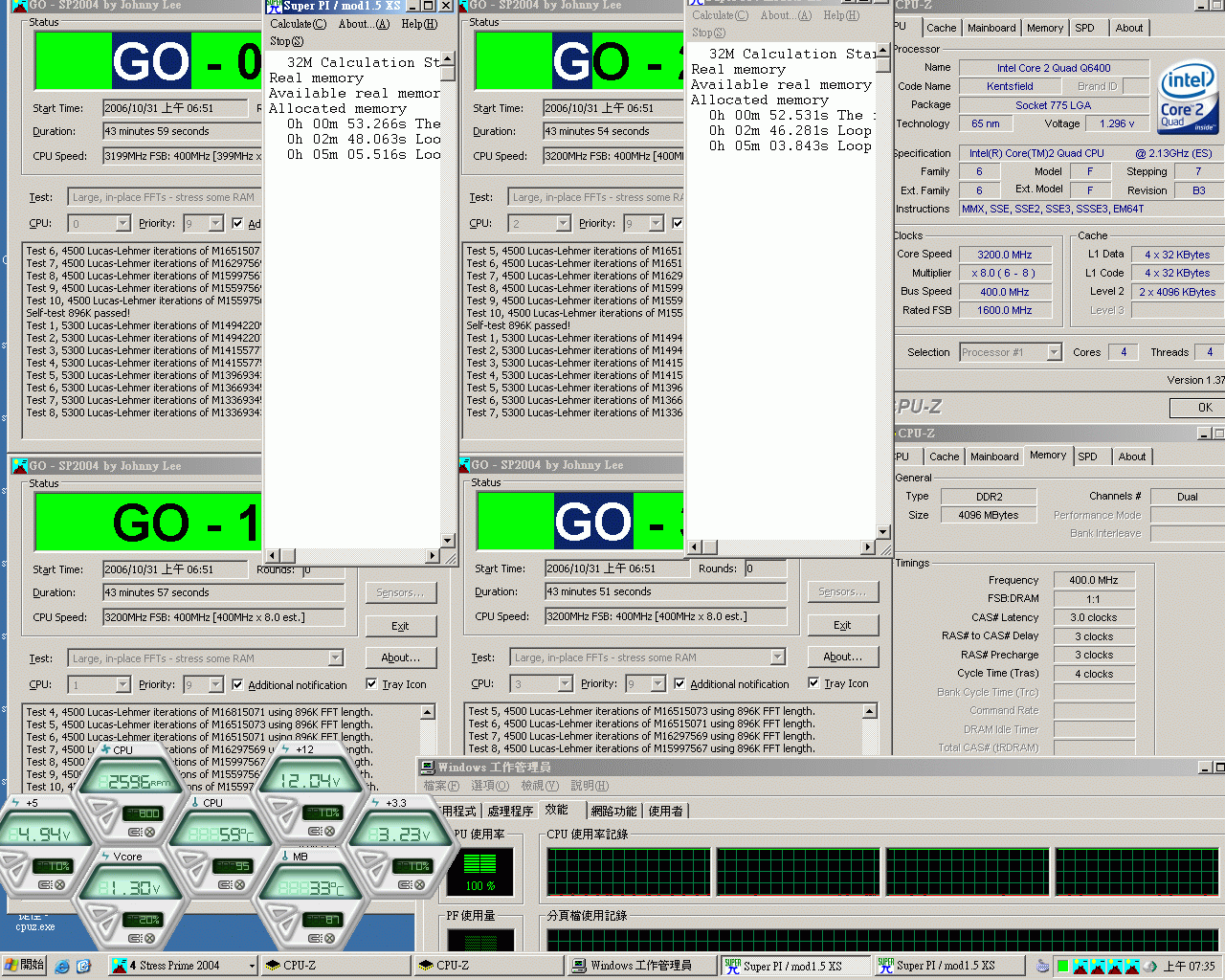The width and height of the screenshot is (1225, 980).
Task: Click the Core Speed 3200.0 MHz value in CPU-Z
Action: 1004,255
